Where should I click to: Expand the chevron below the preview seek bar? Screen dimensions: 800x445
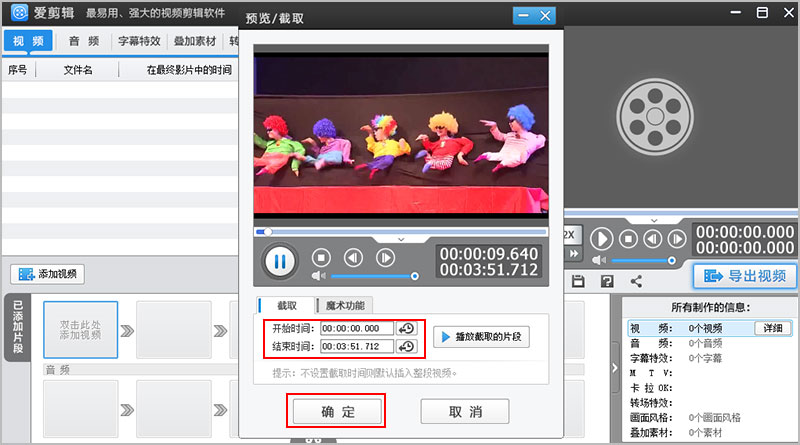coord(401,240)
